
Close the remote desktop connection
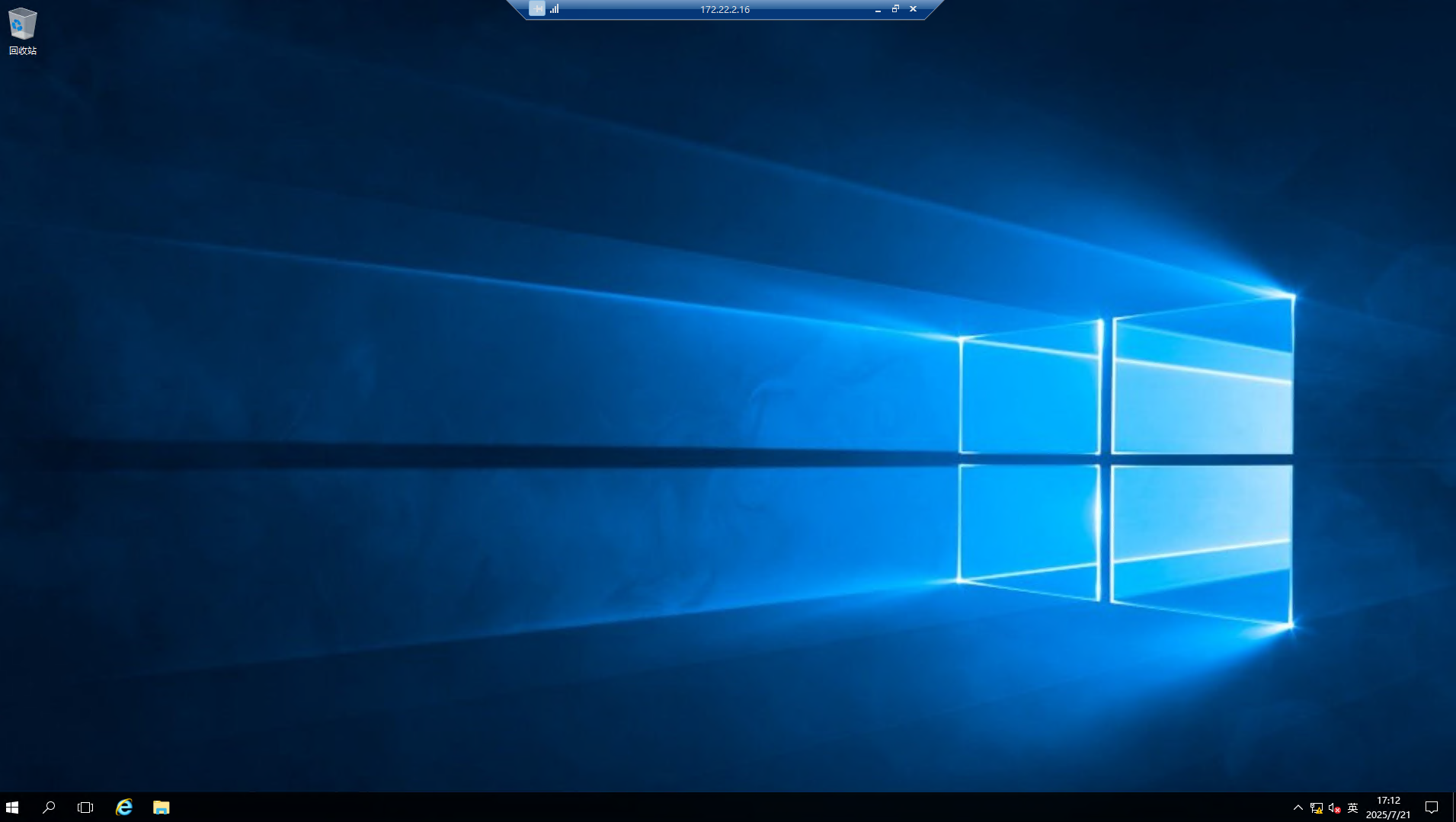[x=913, y=9]
